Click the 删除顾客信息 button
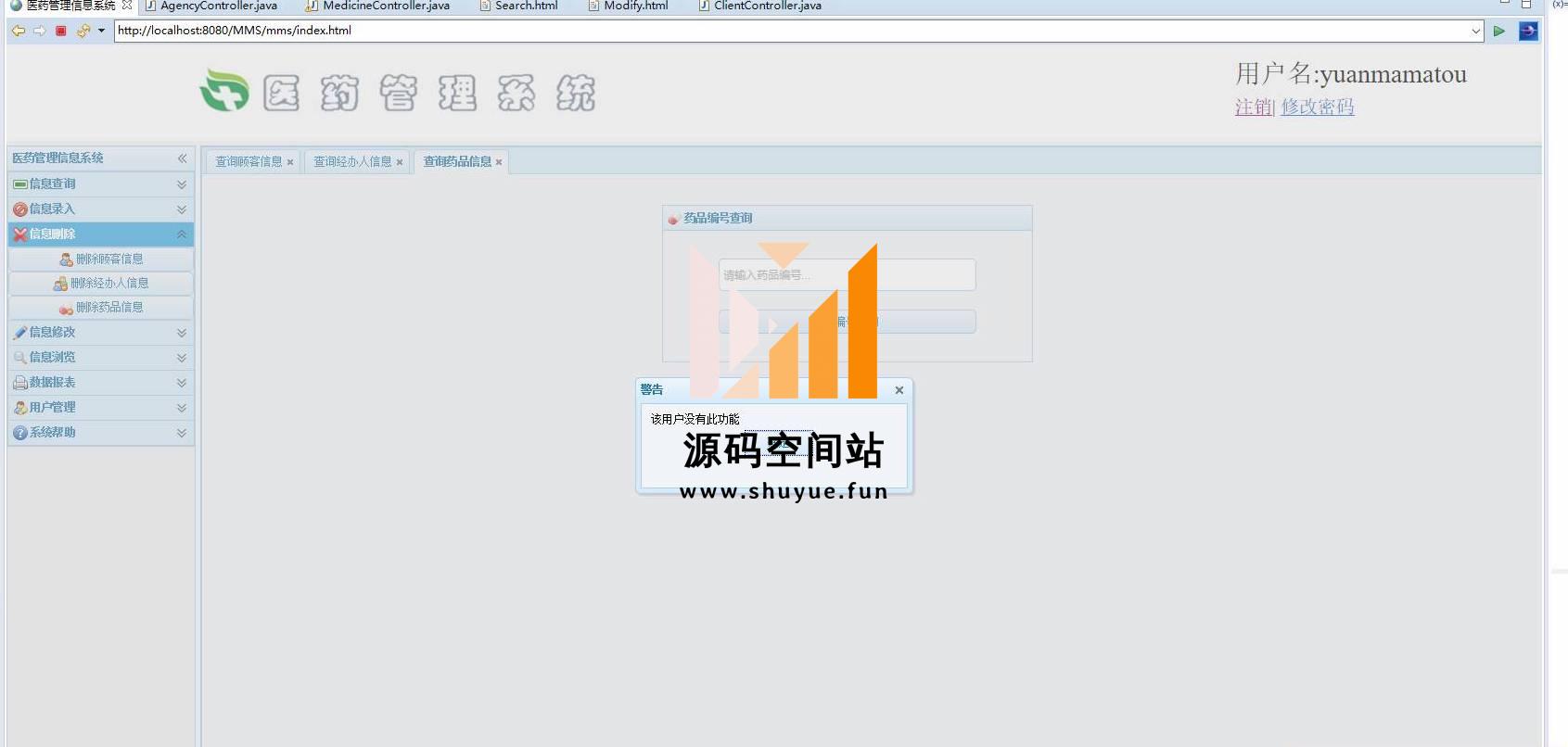The height and width of the screenshot is (747, 1568). coord(101,260)
